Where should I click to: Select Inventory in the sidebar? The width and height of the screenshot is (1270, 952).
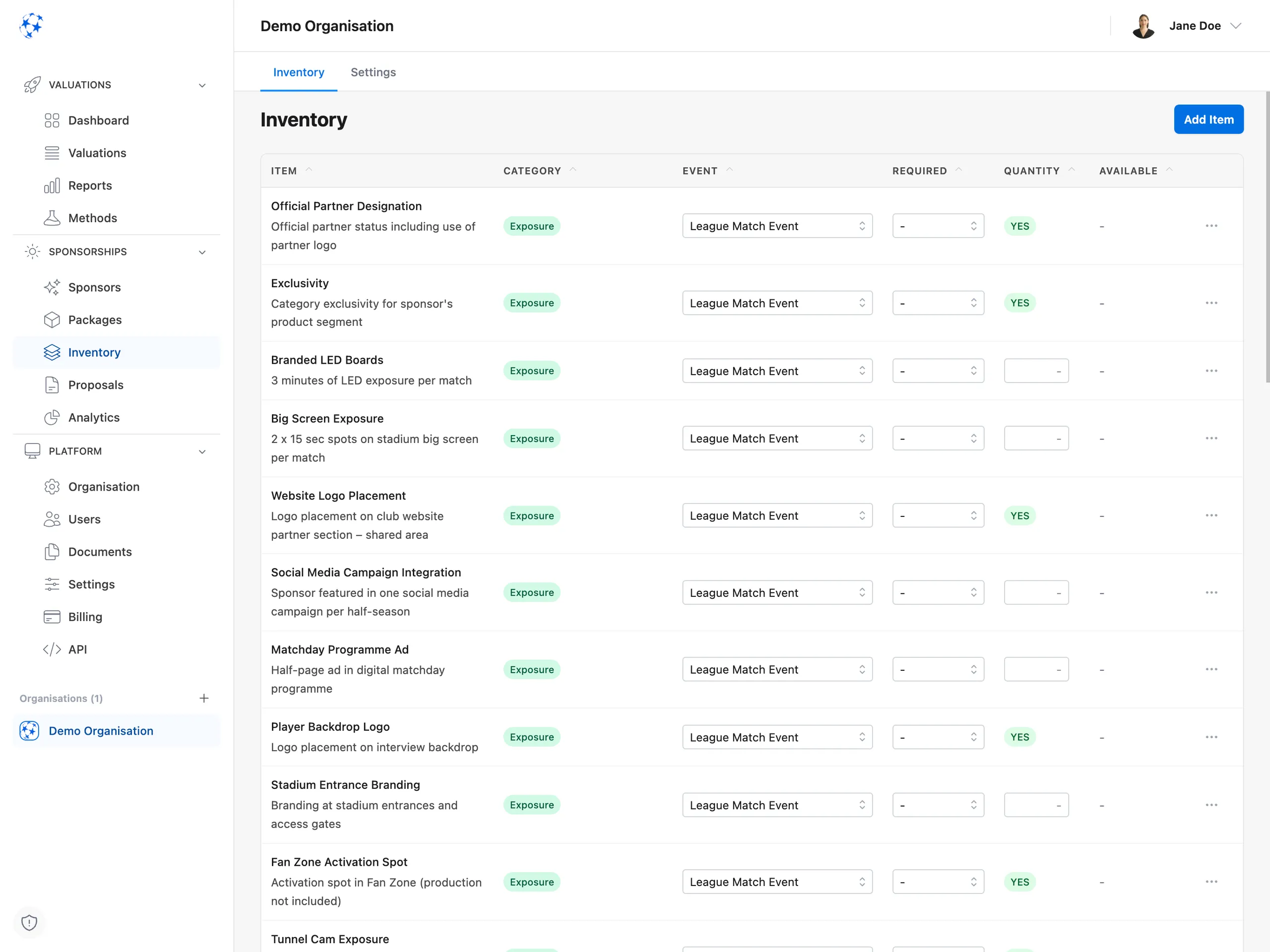coord(117,353)
